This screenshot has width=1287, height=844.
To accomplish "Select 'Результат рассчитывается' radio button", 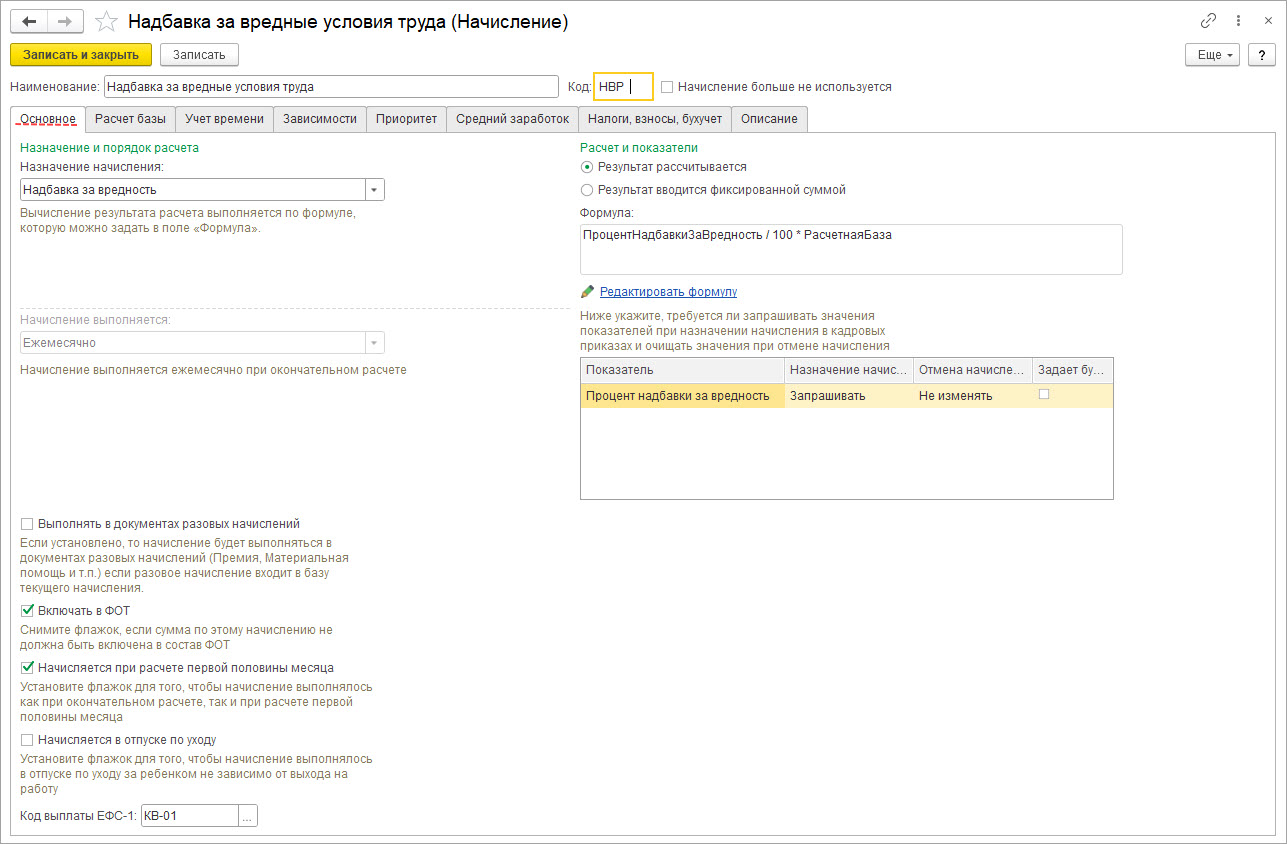I will [x=586, y=167].
